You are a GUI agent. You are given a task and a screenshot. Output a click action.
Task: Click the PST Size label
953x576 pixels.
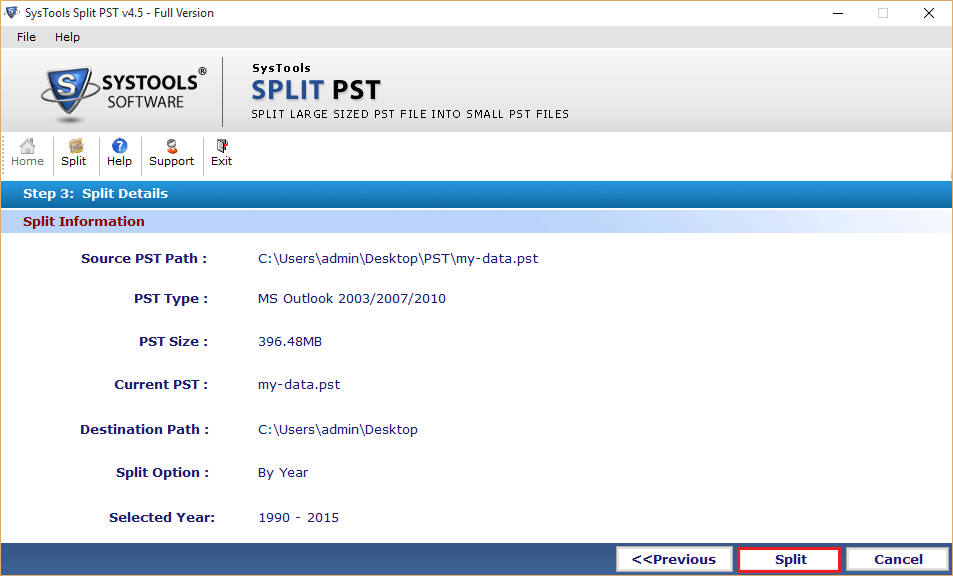tap(173, 341)
